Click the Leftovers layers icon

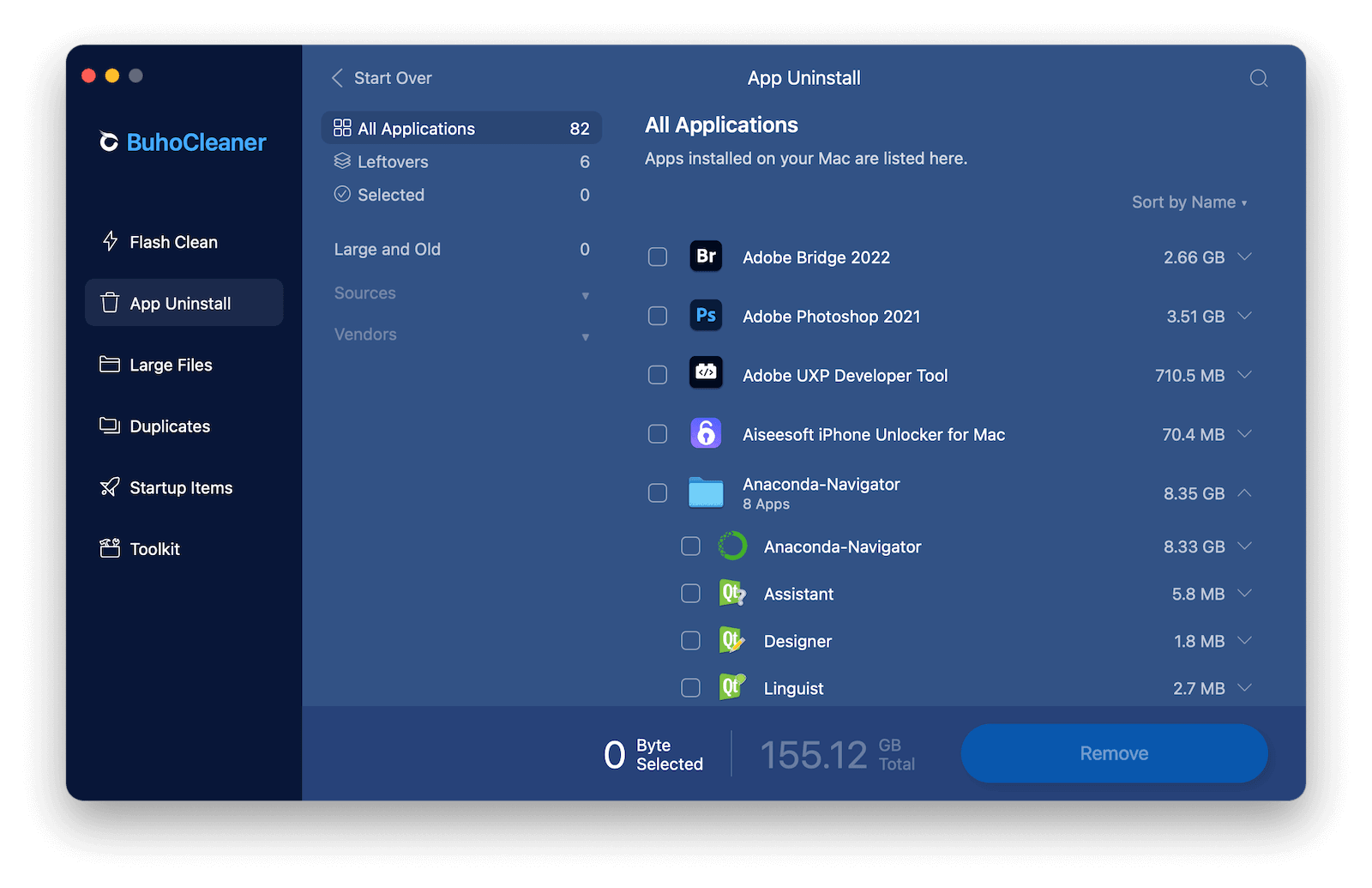(342, 160)
